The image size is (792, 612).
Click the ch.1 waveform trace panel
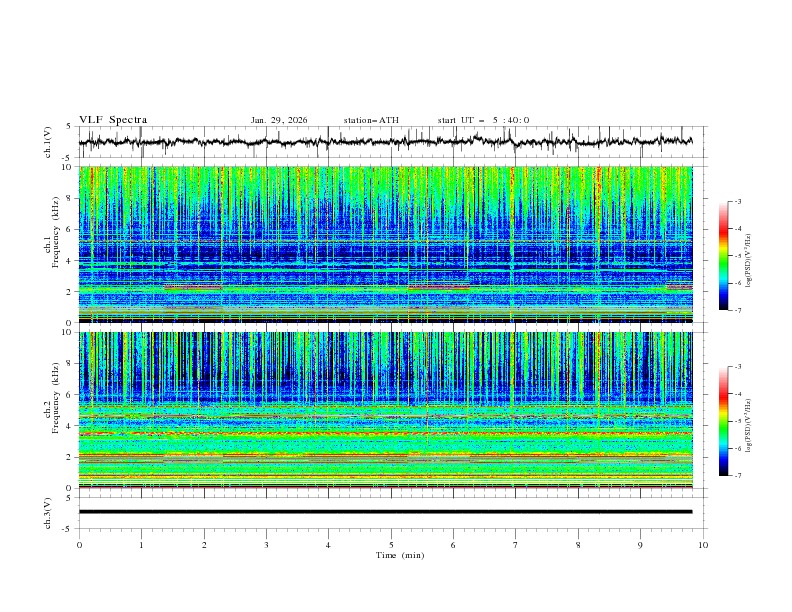(392, 142)
